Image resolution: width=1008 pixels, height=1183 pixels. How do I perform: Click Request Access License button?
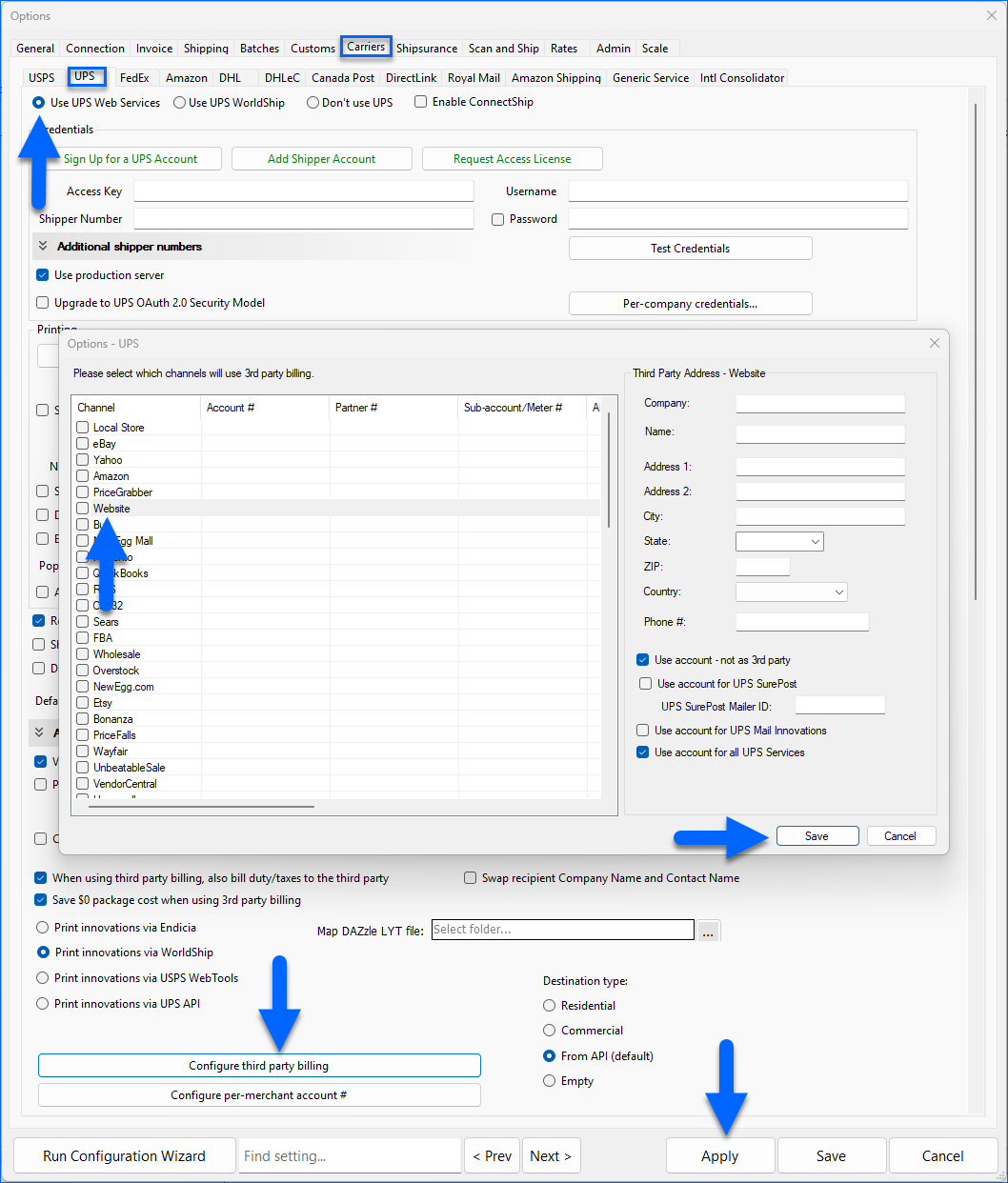click(x=513, y=159)
